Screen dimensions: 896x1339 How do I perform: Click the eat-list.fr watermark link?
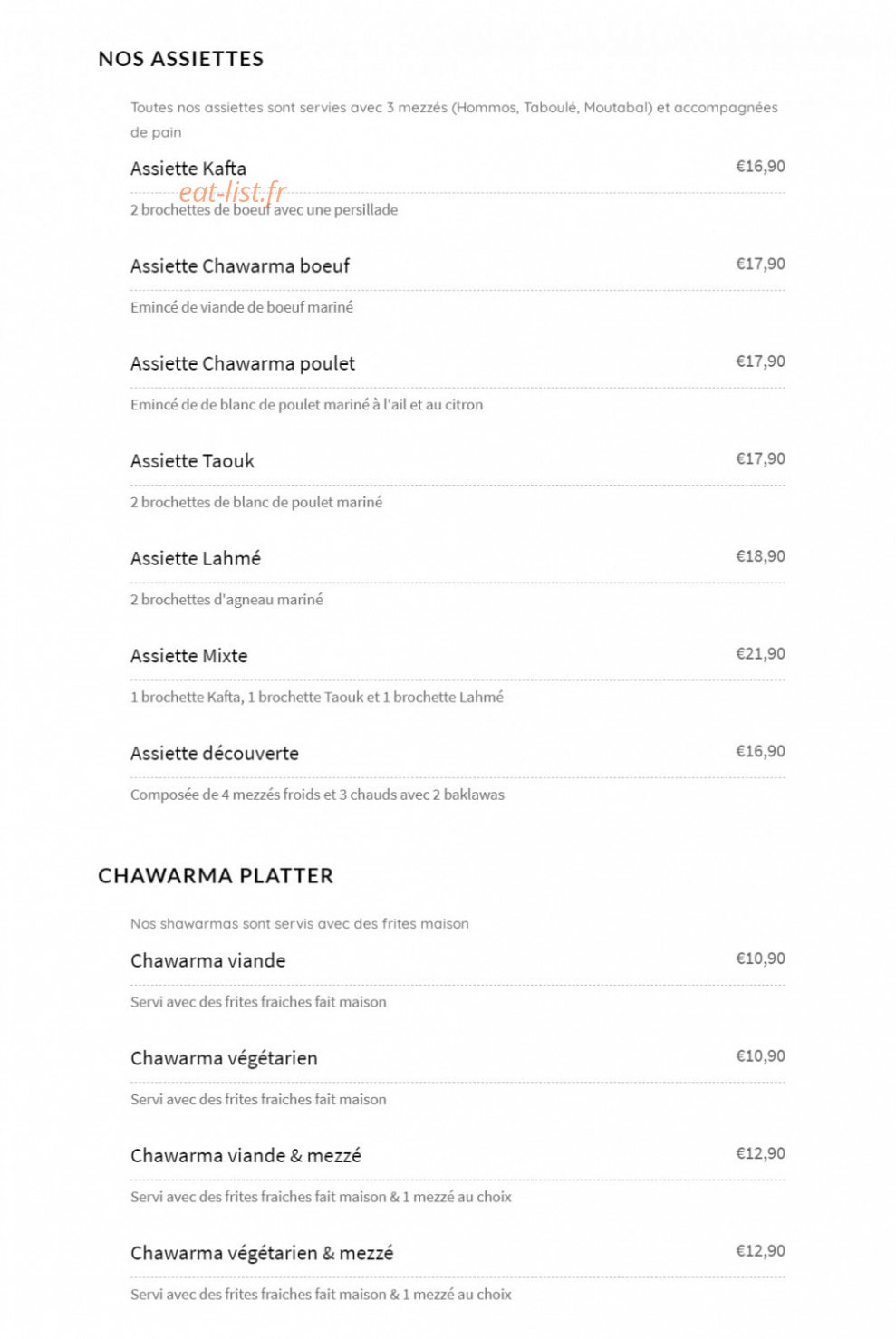click(x=232, y=192)
